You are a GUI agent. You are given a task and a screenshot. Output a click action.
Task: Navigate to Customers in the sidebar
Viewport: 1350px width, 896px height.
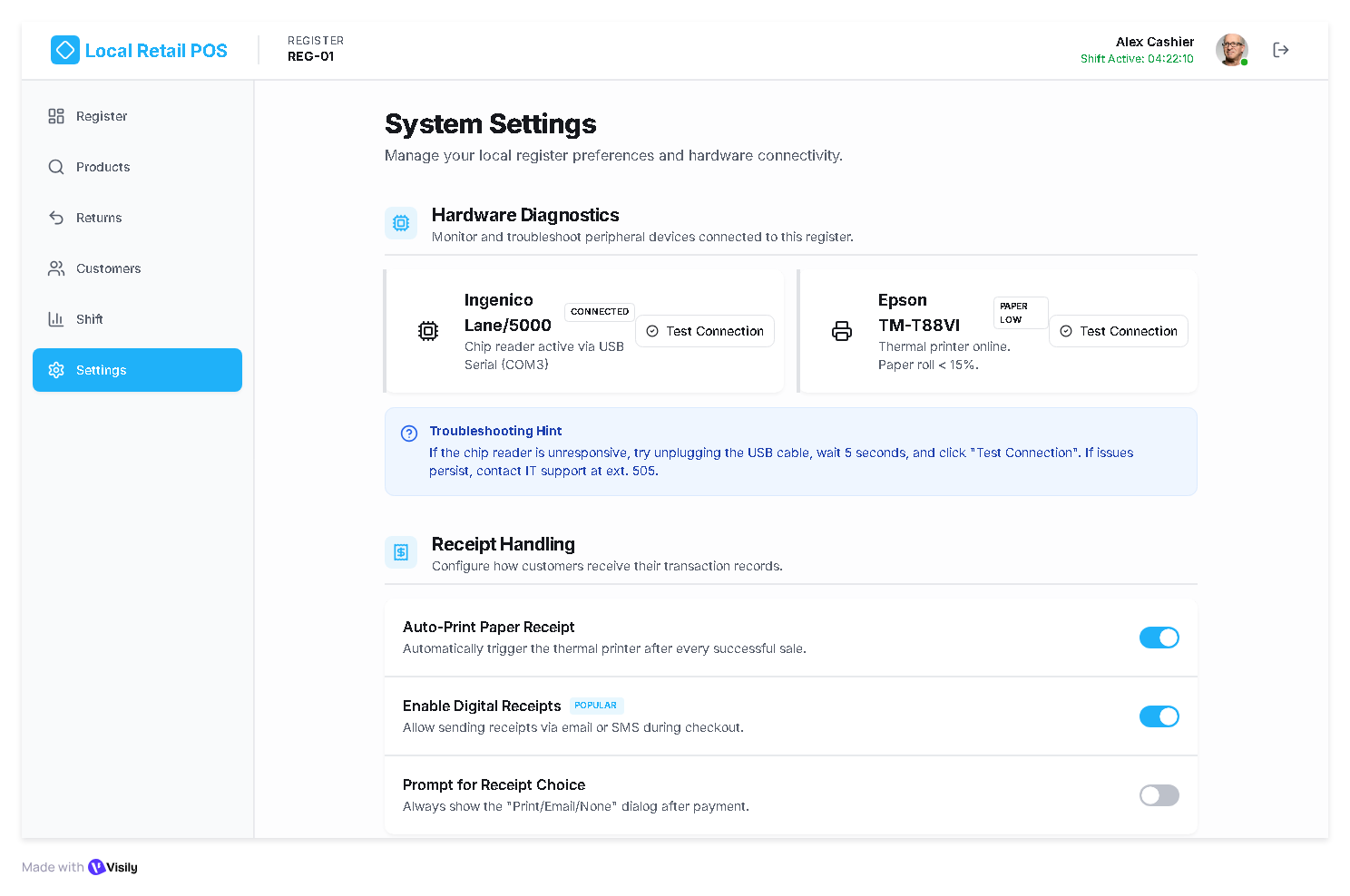108,268
